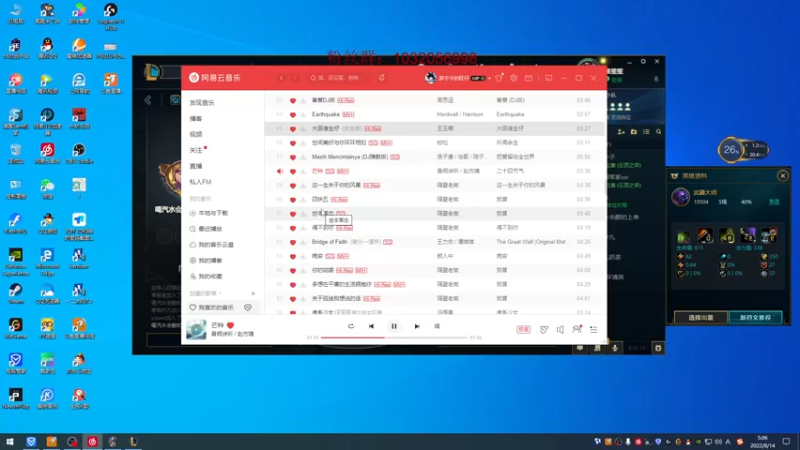Open 本地与下载 in the sidebar
The height and width of the screenshot is (450, 800).
tap(213, 213)
